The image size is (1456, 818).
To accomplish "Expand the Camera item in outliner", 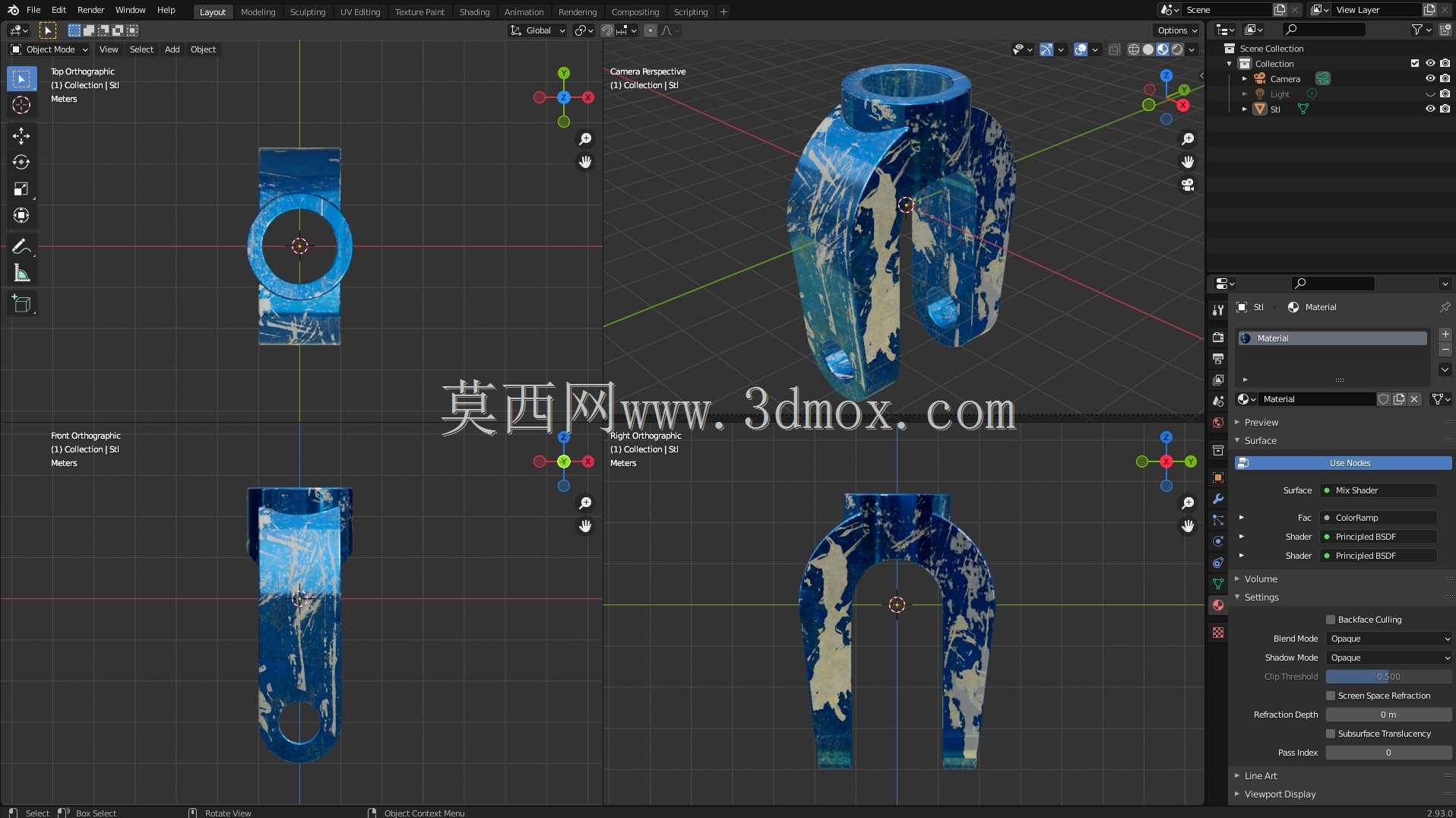I will [x=1244, y=78].
